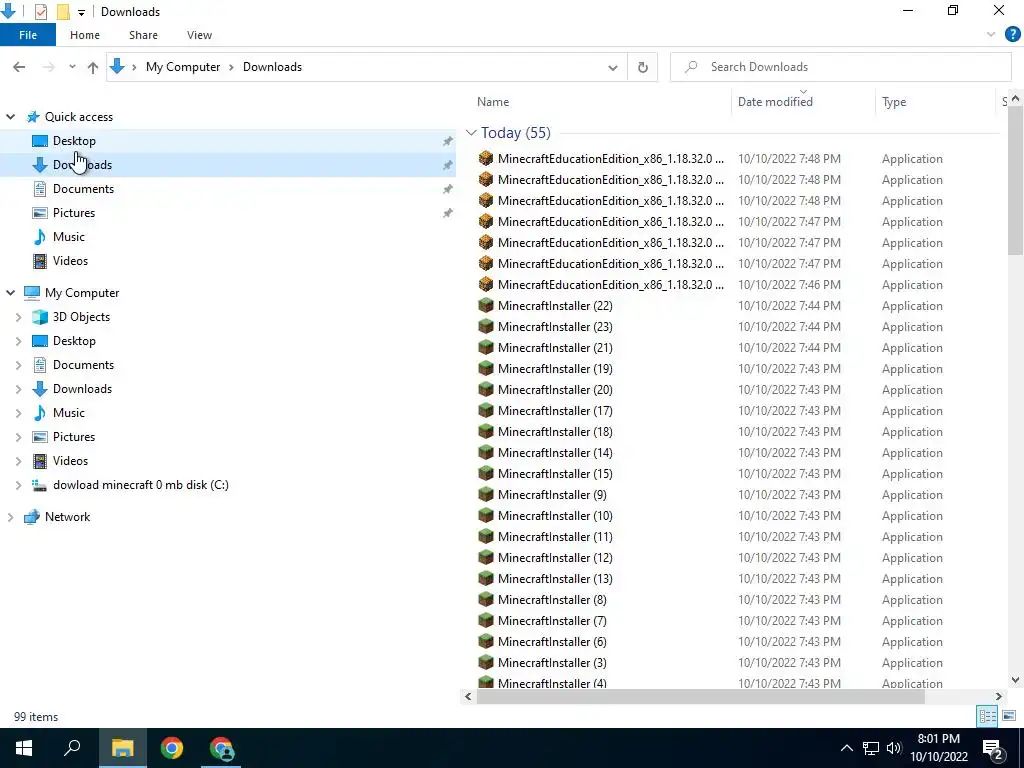
Task: Collapse the My Computer tree node
Action: (x=10, y=293)
